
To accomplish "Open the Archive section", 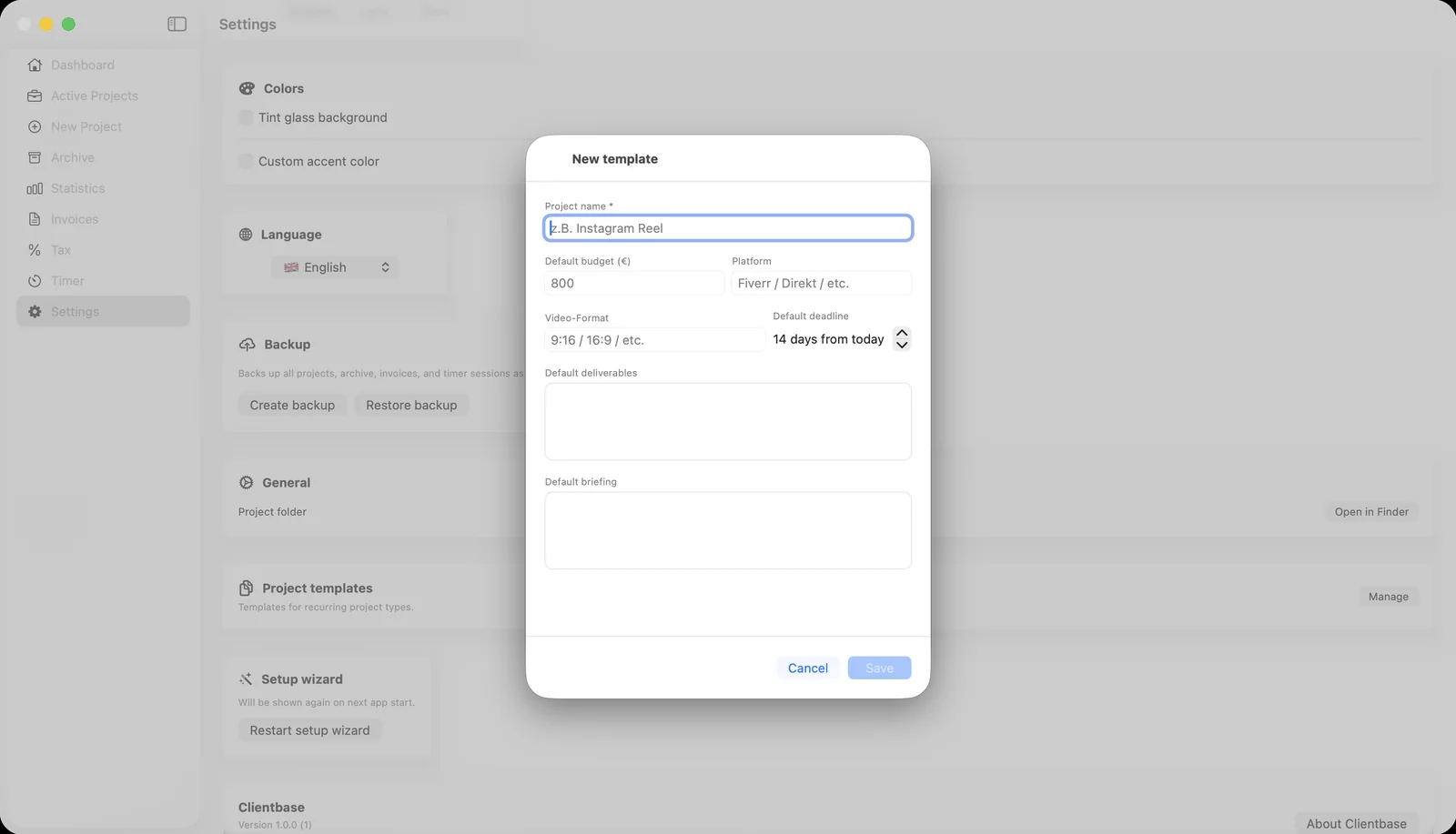I will click(x=103, y=157).
